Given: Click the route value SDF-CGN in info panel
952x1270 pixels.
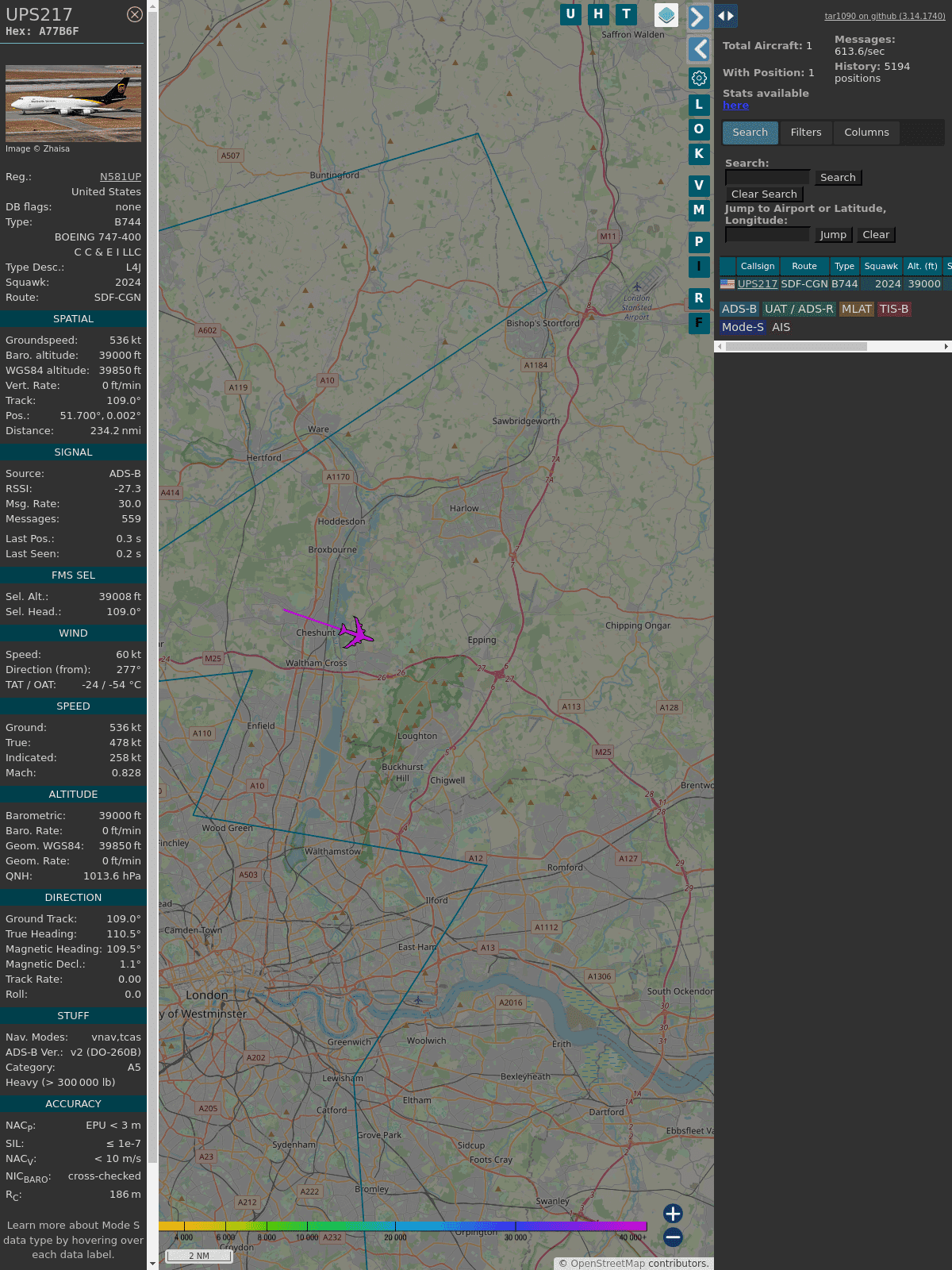Looking at the screenshot, I should [x=117, y=298].
